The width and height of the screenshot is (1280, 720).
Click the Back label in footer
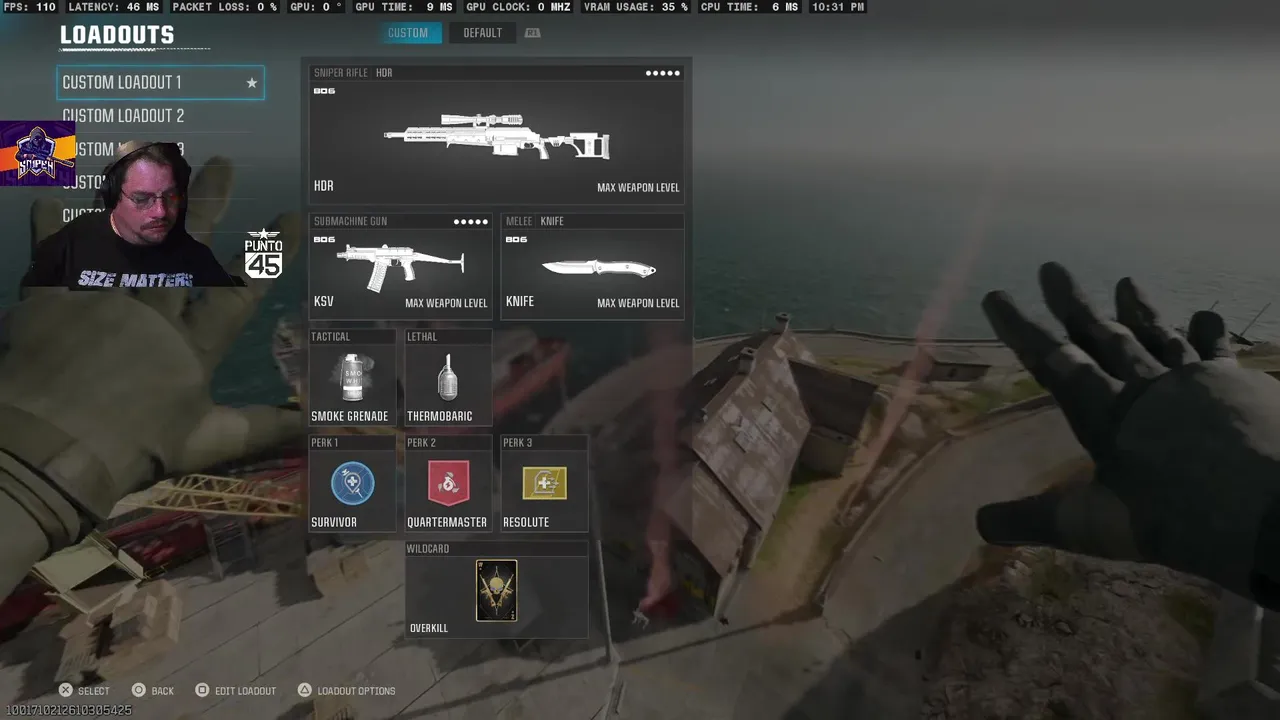[162, 691]
